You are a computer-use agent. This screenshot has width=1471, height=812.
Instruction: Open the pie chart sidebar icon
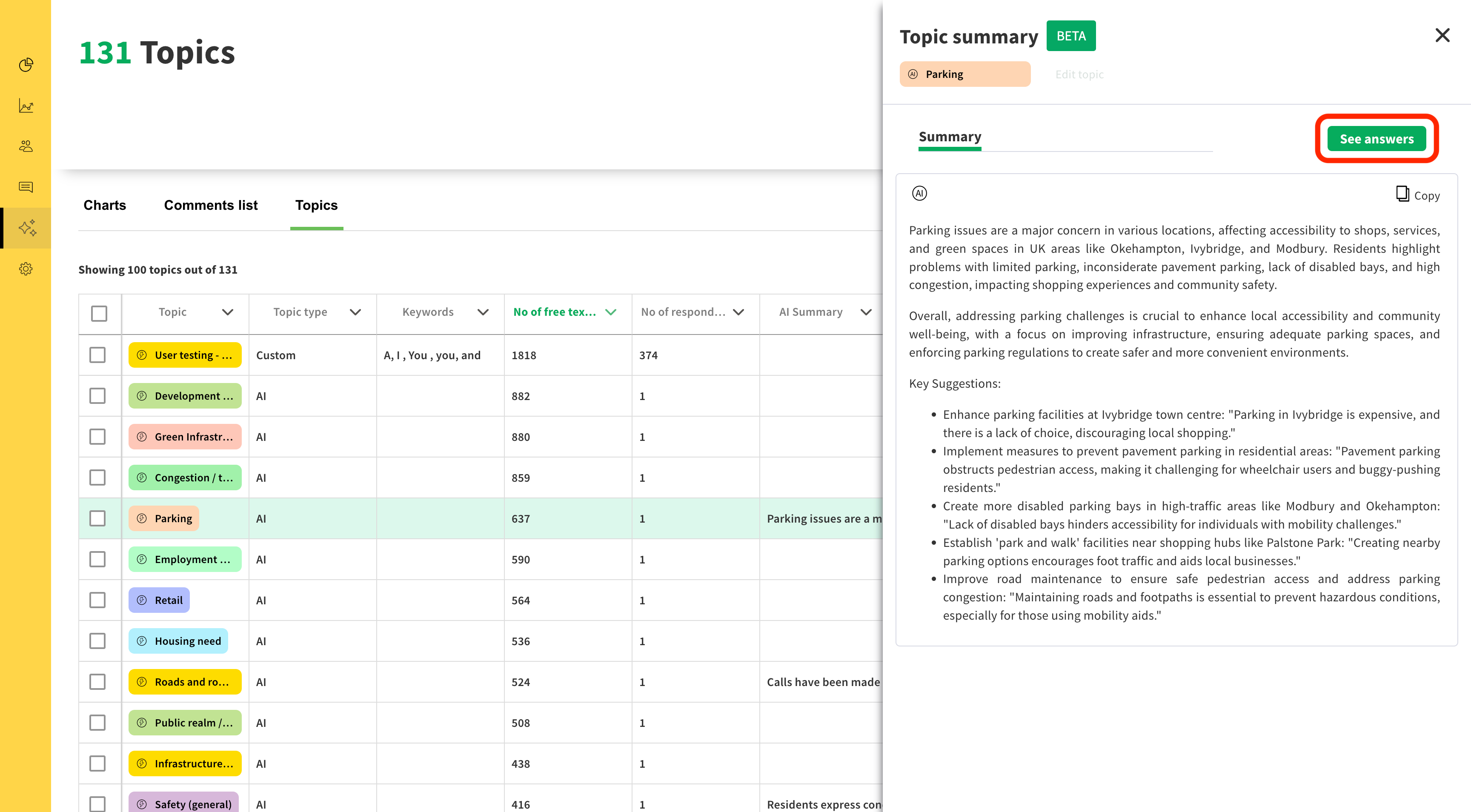click(x=26, y=65)
